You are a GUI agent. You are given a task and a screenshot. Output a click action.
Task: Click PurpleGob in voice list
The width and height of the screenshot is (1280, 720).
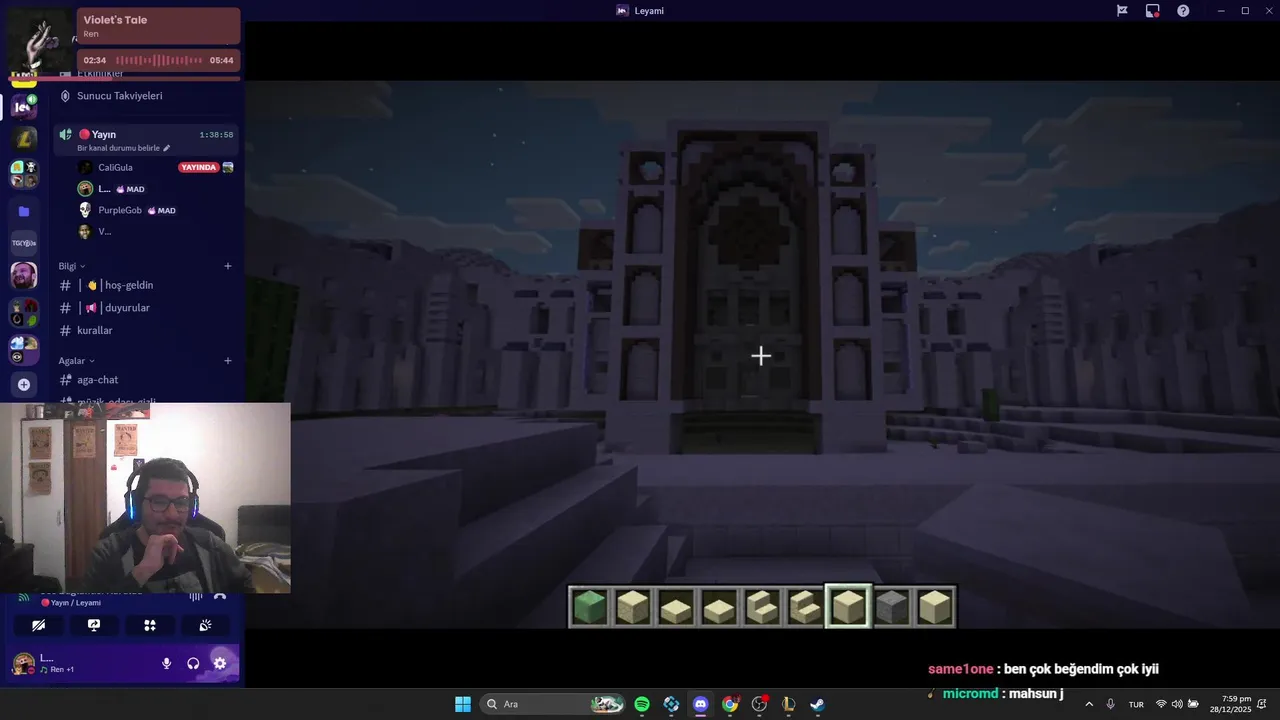pyautogui.click(x=120, y=210)
